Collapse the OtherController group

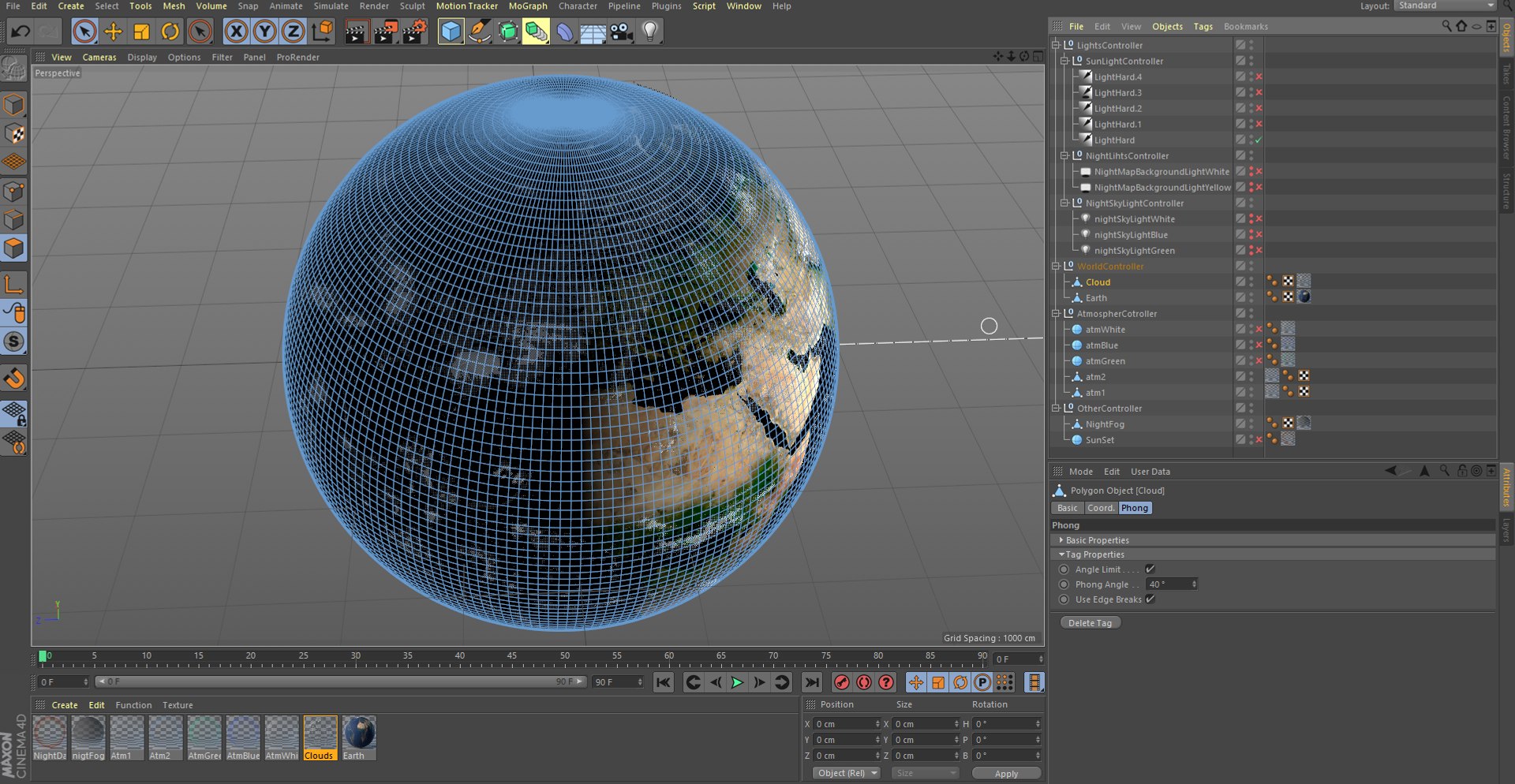click(x=1056, y=409)
